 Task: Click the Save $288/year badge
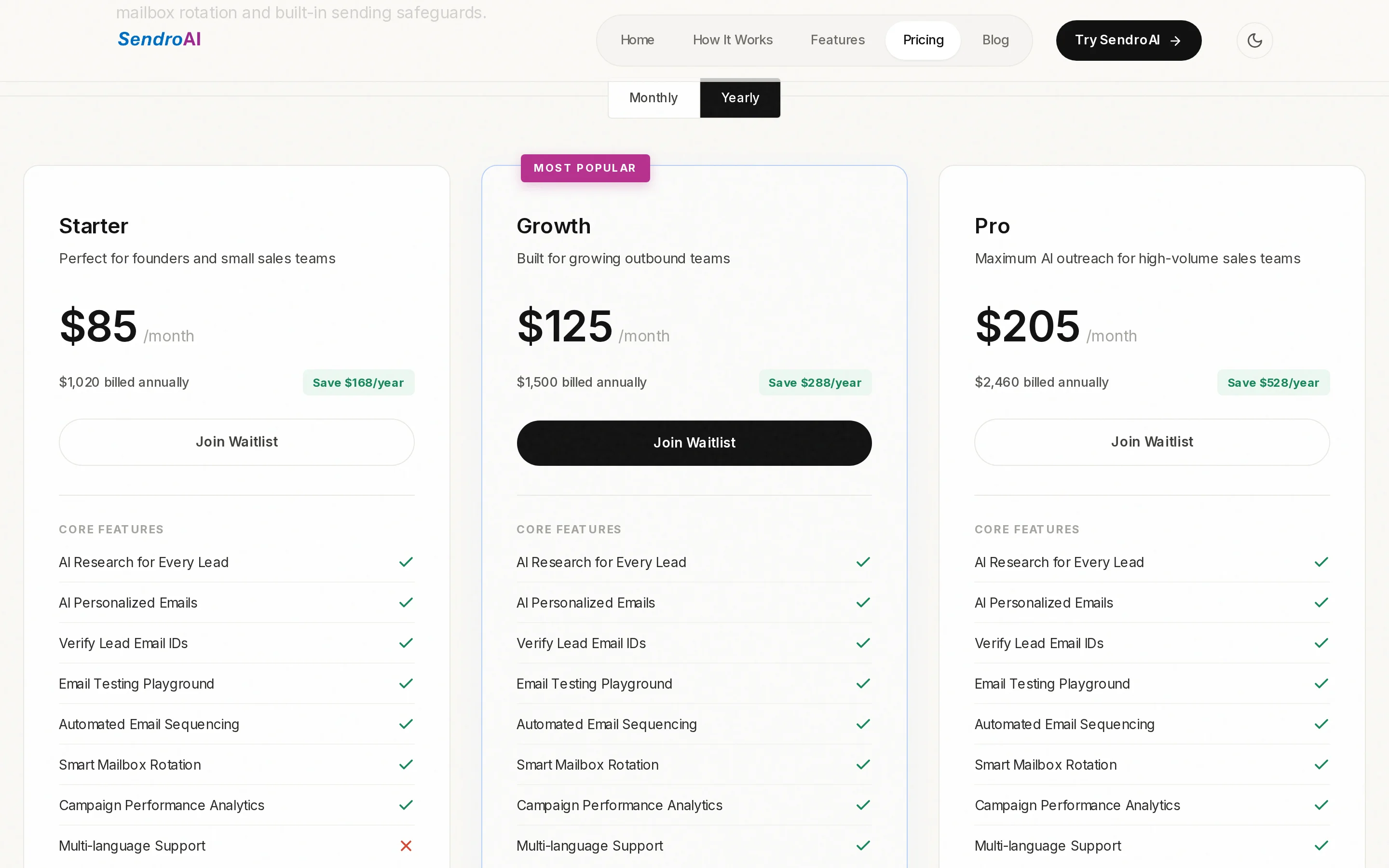(x=815, y=382)
